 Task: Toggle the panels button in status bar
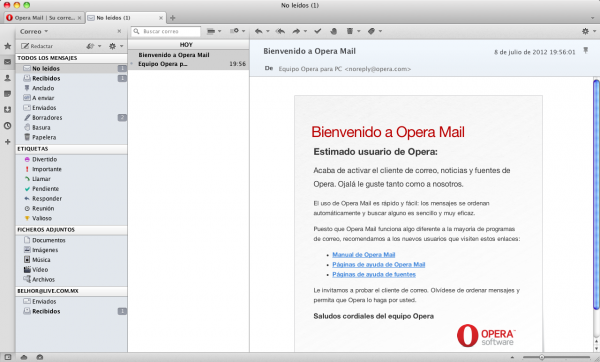8,357
